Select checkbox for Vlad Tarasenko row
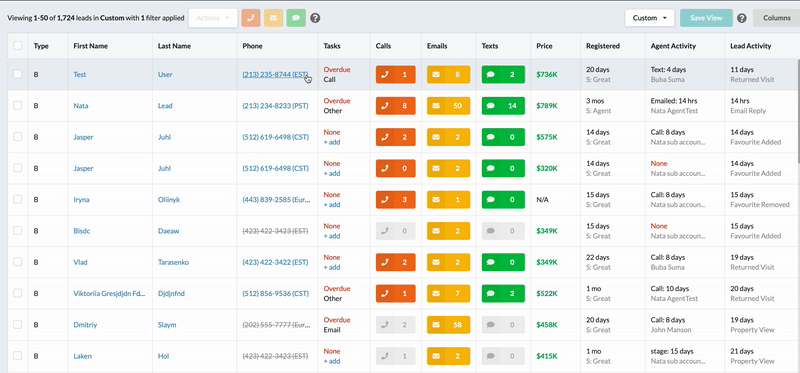Image resolution: width=800 pixels, height=373 pixels. pos(18,262)
